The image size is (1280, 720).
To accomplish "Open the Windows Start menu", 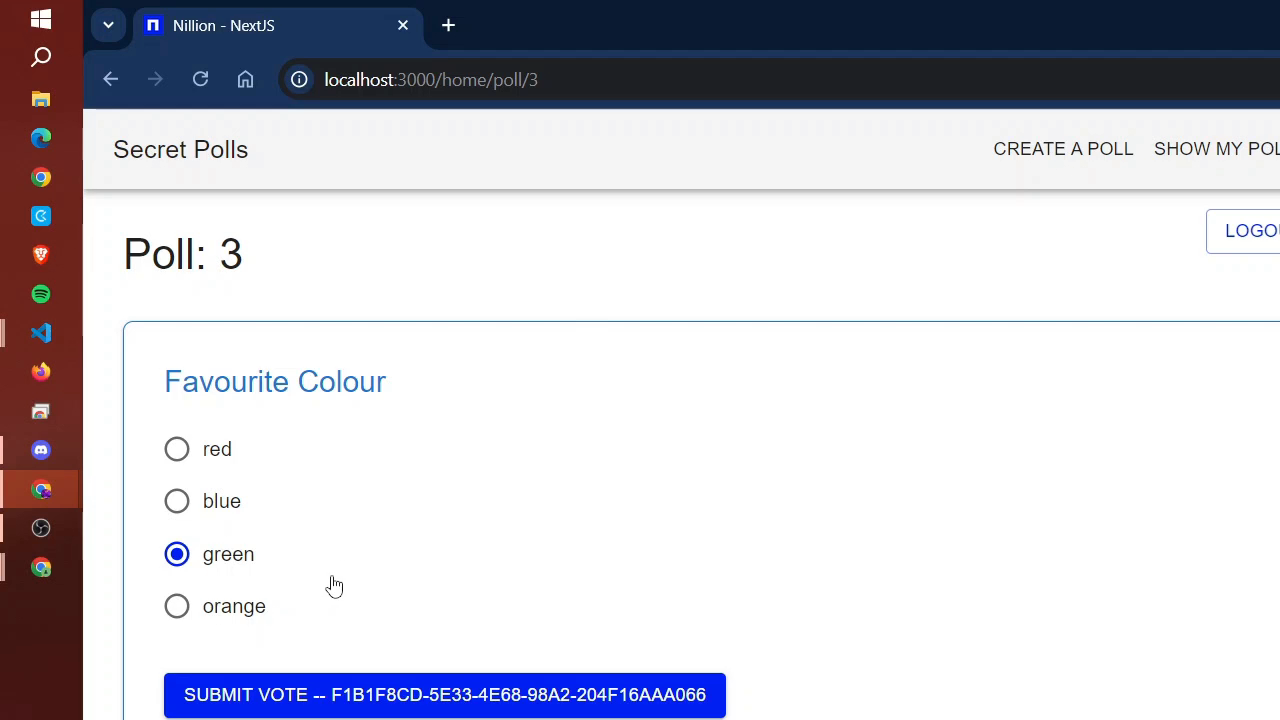I will (x=41, y=19).
